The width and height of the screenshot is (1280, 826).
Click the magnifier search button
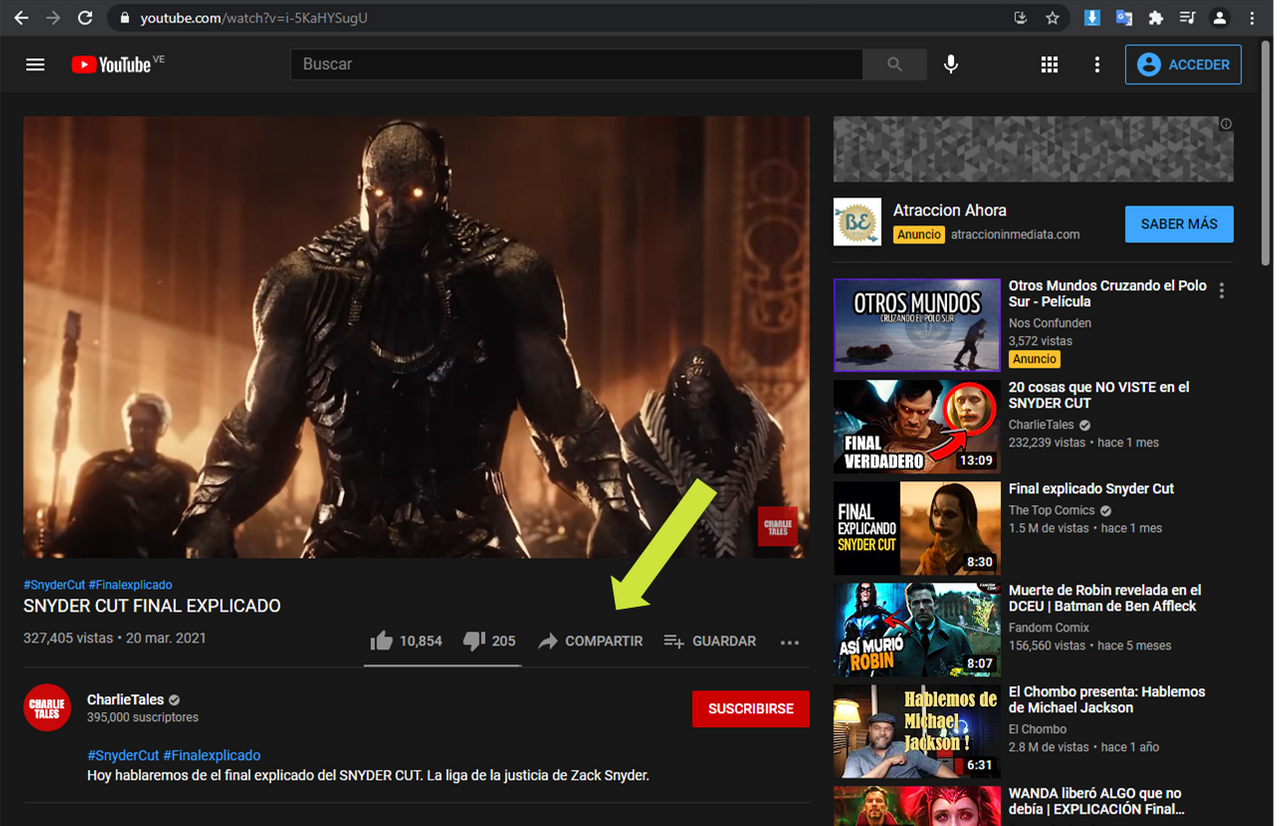coord(894,64)
